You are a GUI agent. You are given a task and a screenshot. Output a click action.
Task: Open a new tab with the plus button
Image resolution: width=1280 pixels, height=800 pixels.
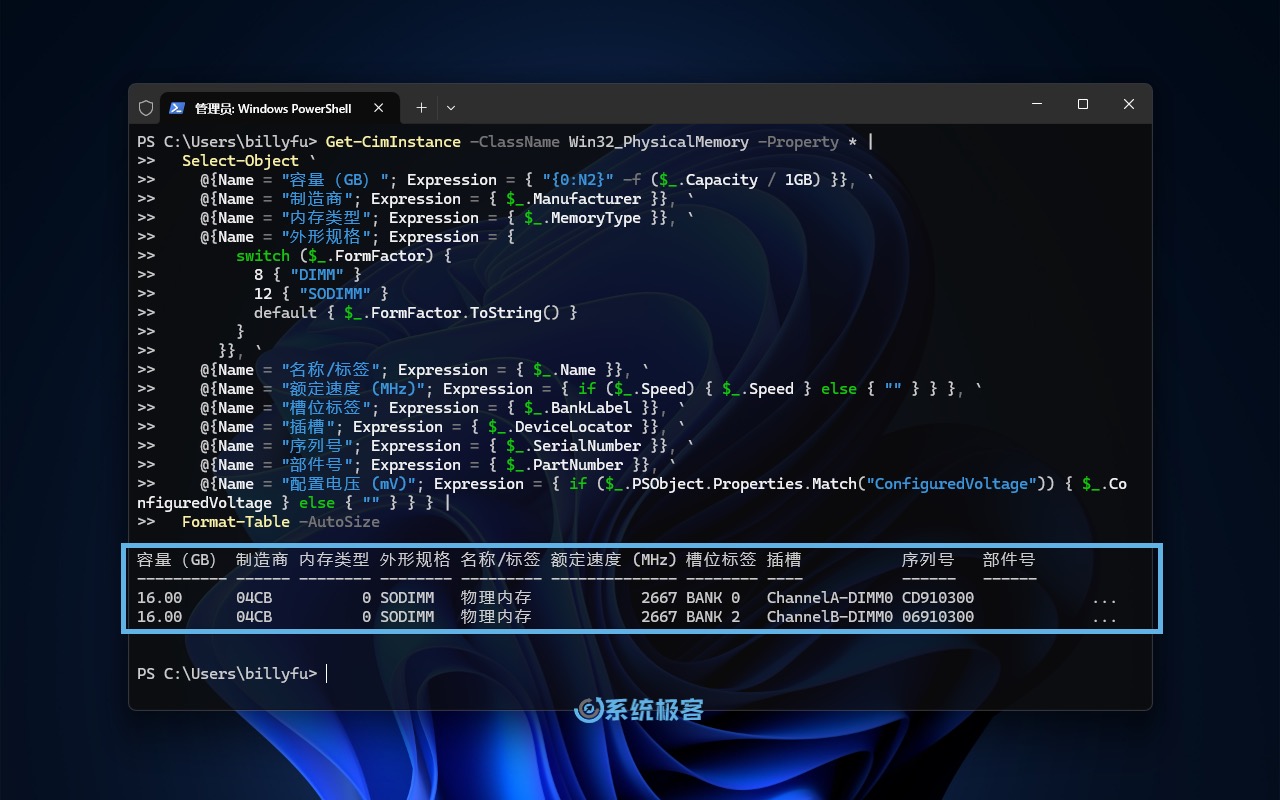[421, 108]
